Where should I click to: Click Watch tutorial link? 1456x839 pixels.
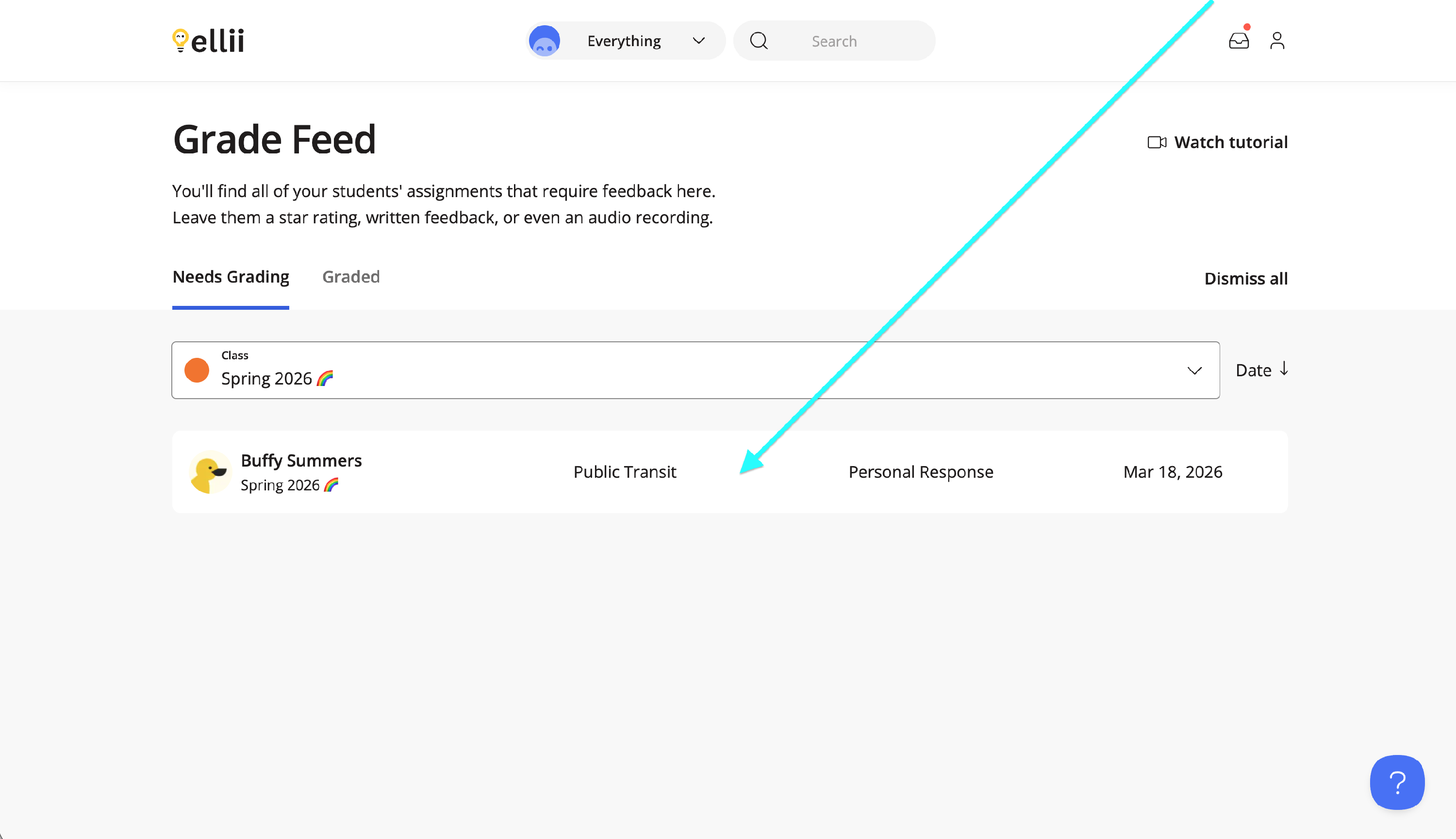pos(1230,142)
